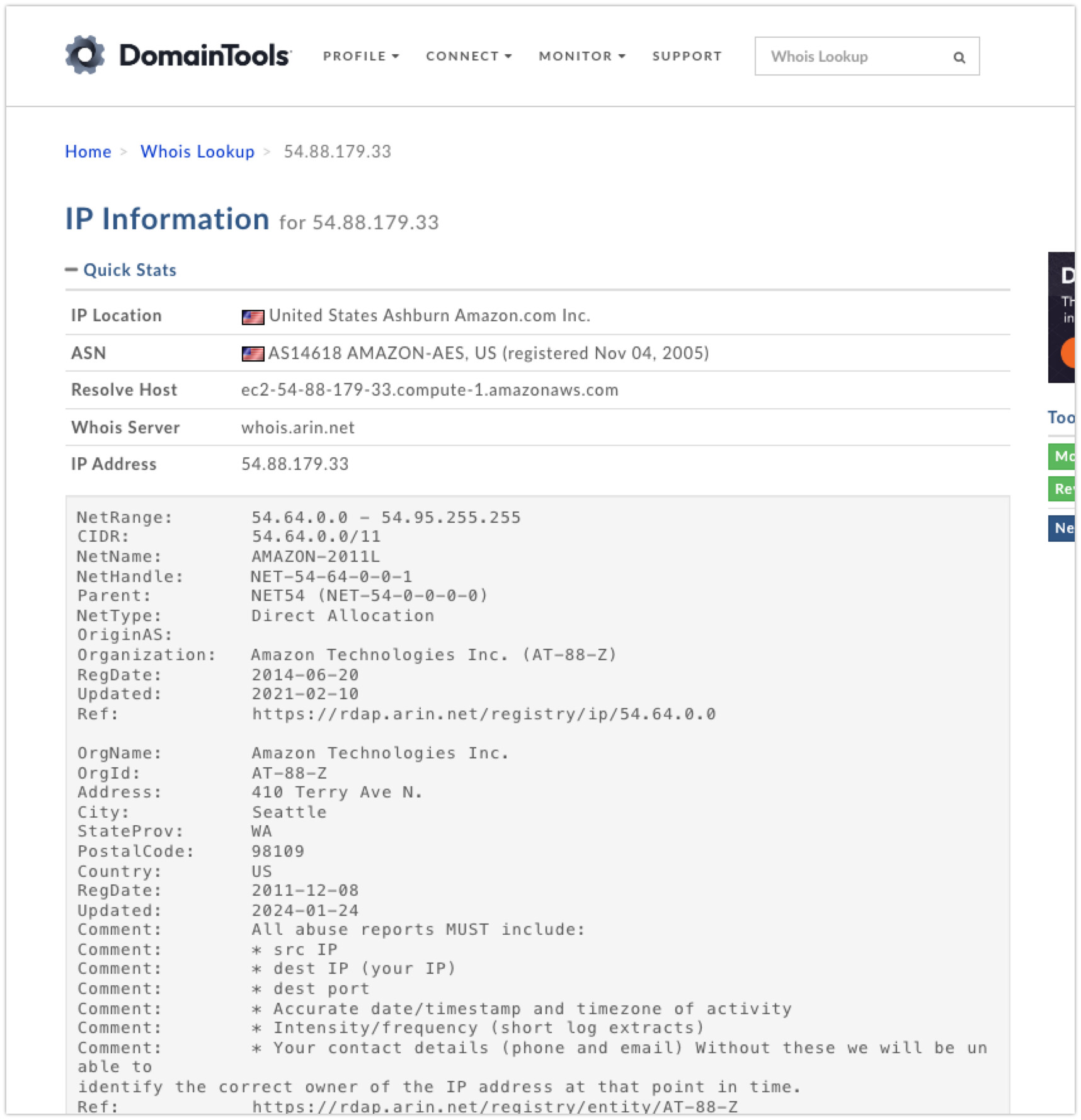Click the magnifier search icon
The image size is (1081, 1120).
(x=959, y=57)
